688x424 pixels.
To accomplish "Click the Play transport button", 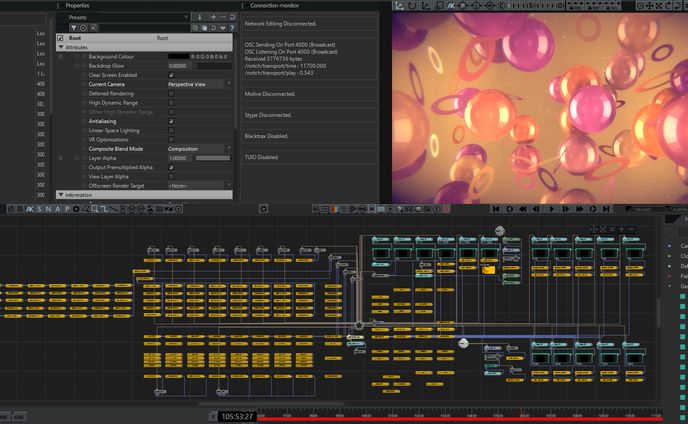I will 551,209.
